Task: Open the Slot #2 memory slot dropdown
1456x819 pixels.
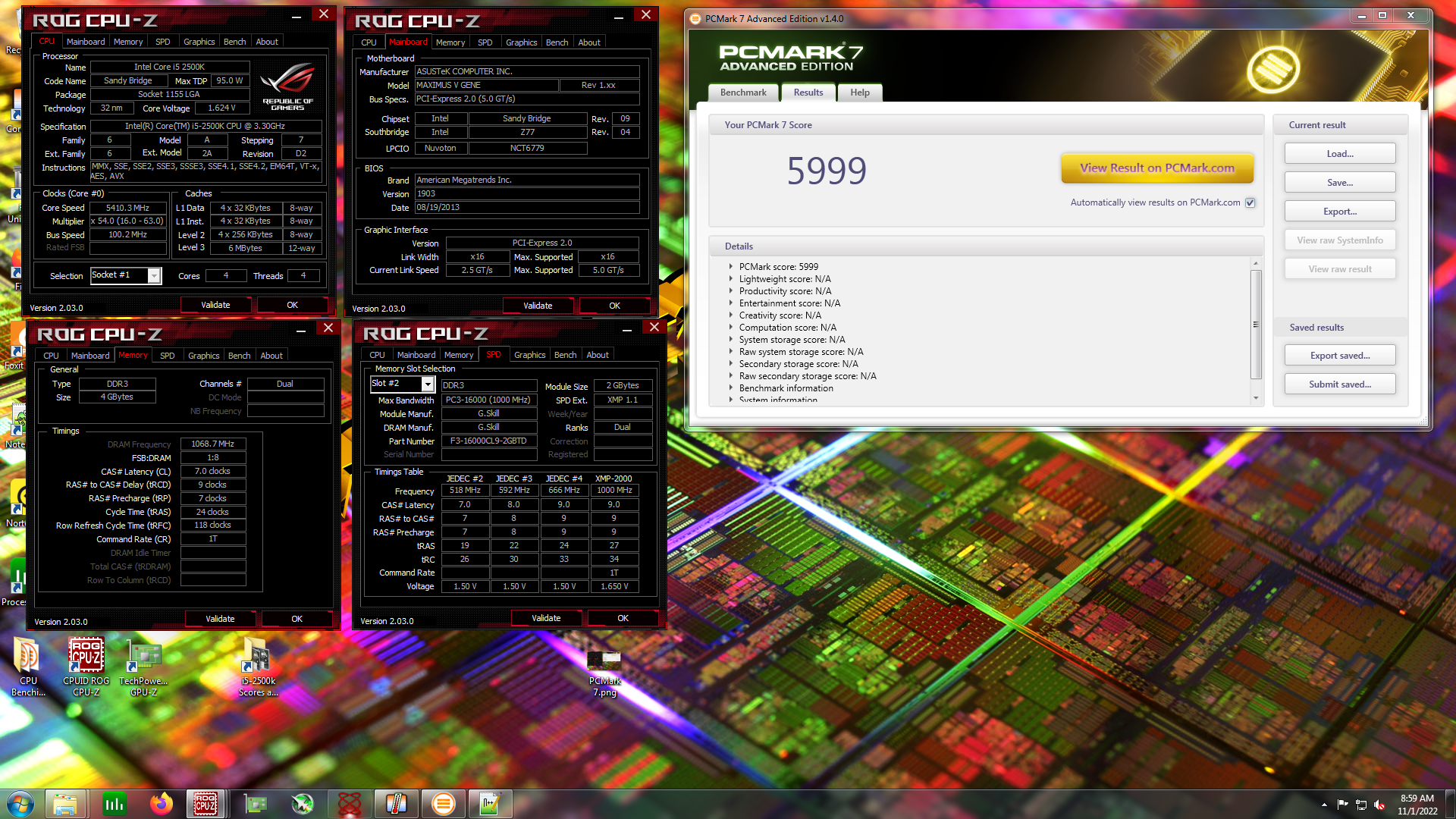Action: [428, 384]
